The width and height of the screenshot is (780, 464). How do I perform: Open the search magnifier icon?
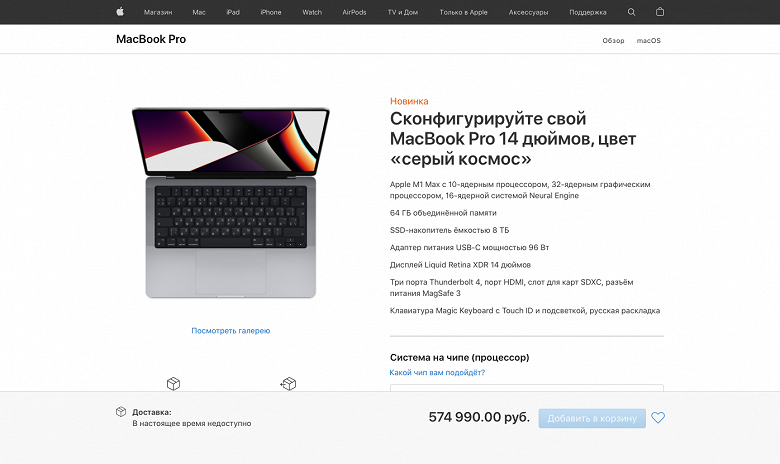pos(631,12)
